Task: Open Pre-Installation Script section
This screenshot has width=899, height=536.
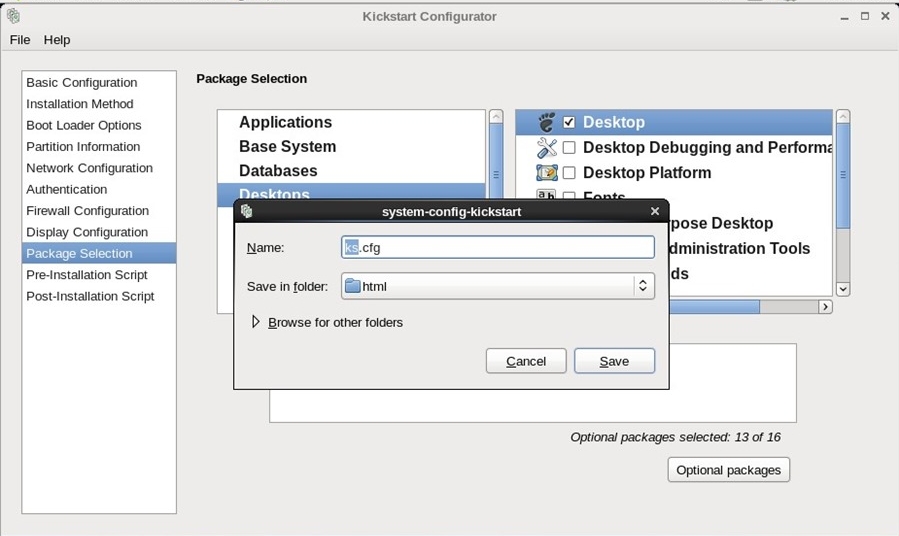Action: click(99, 275)
